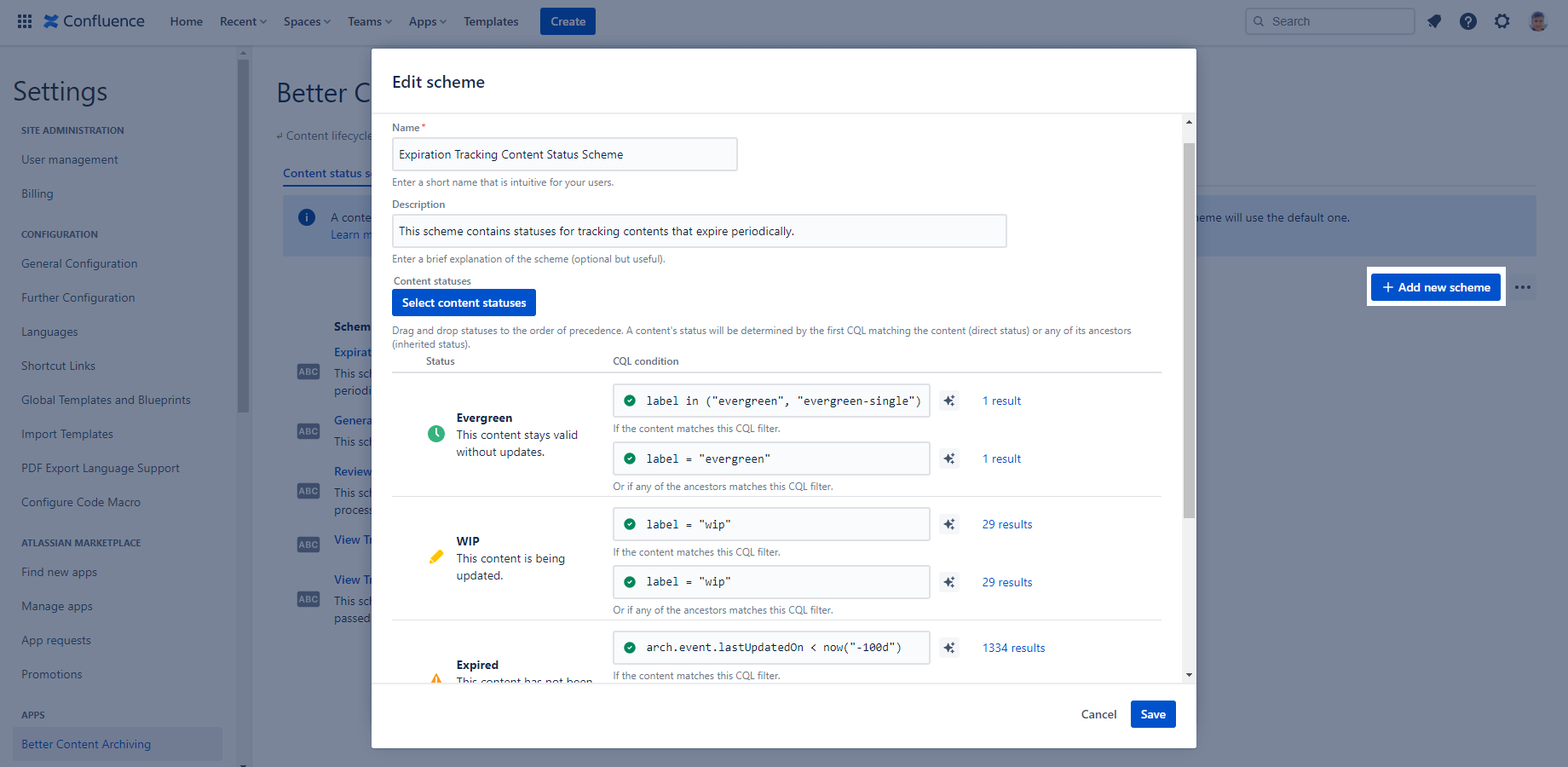Select the pencil icon for the WIP status
1568x767 pixels.
point(436,557)
